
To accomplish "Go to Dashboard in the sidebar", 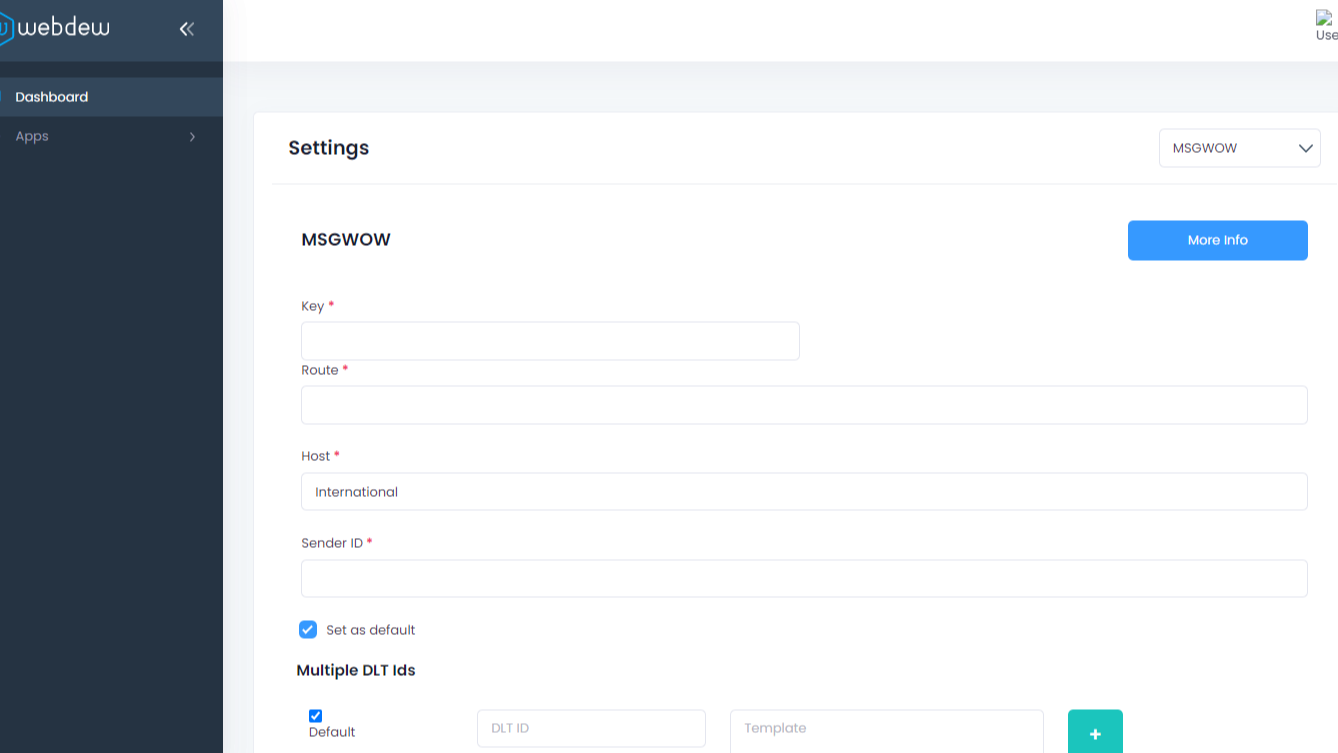I will (52, 97).
